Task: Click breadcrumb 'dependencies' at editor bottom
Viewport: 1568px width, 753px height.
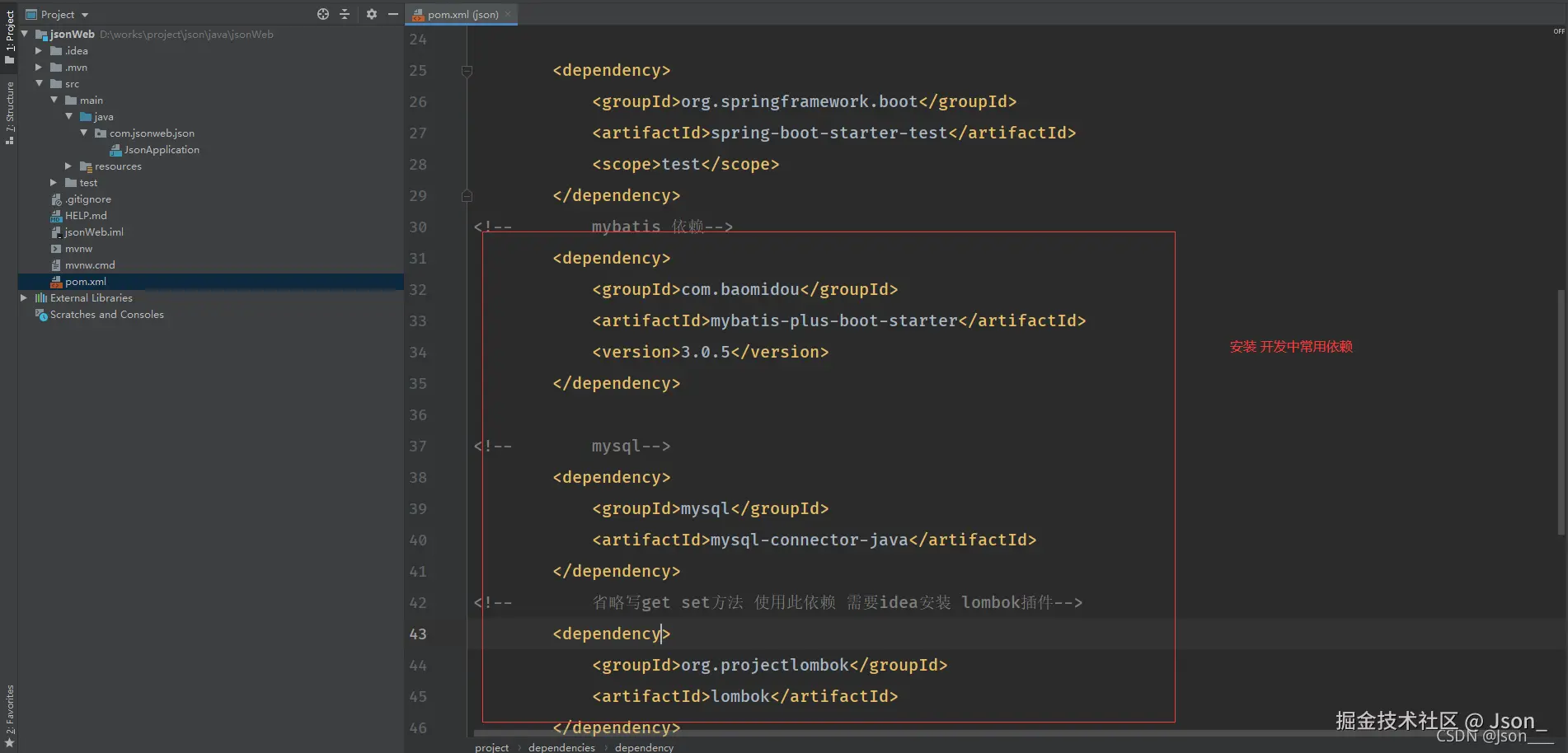Action: click(561, 747)
